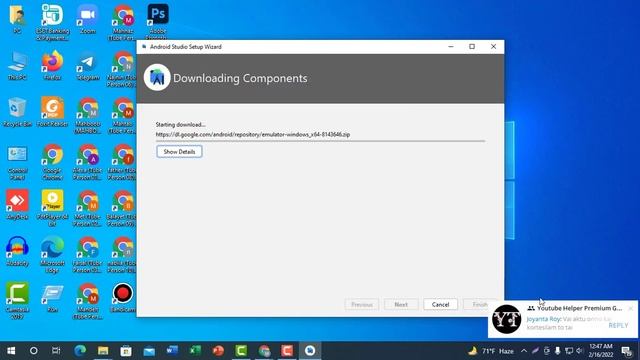
Task: Close the Android Studio Setup Wizard window
Action: pyautogui.click(x=493, y=47)
